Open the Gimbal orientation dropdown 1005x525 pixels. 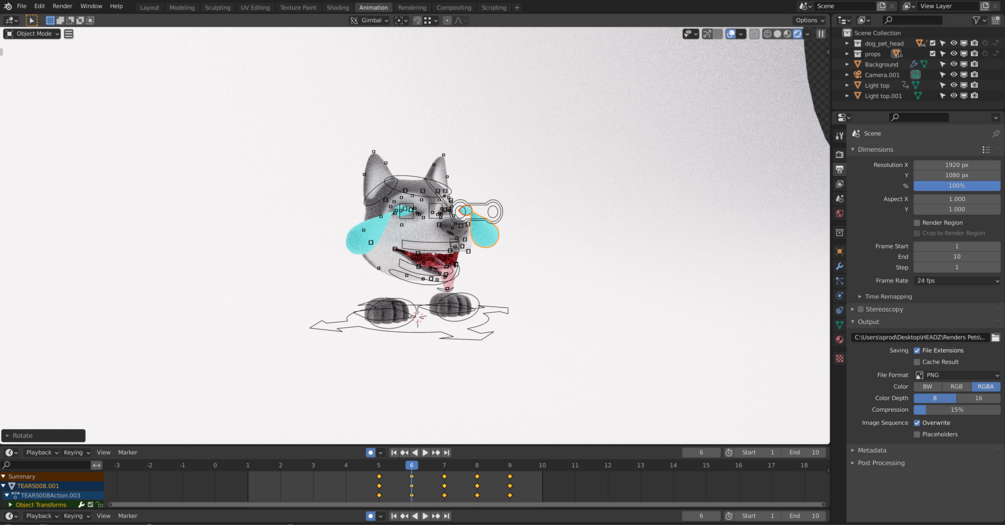tap(370, 21)
